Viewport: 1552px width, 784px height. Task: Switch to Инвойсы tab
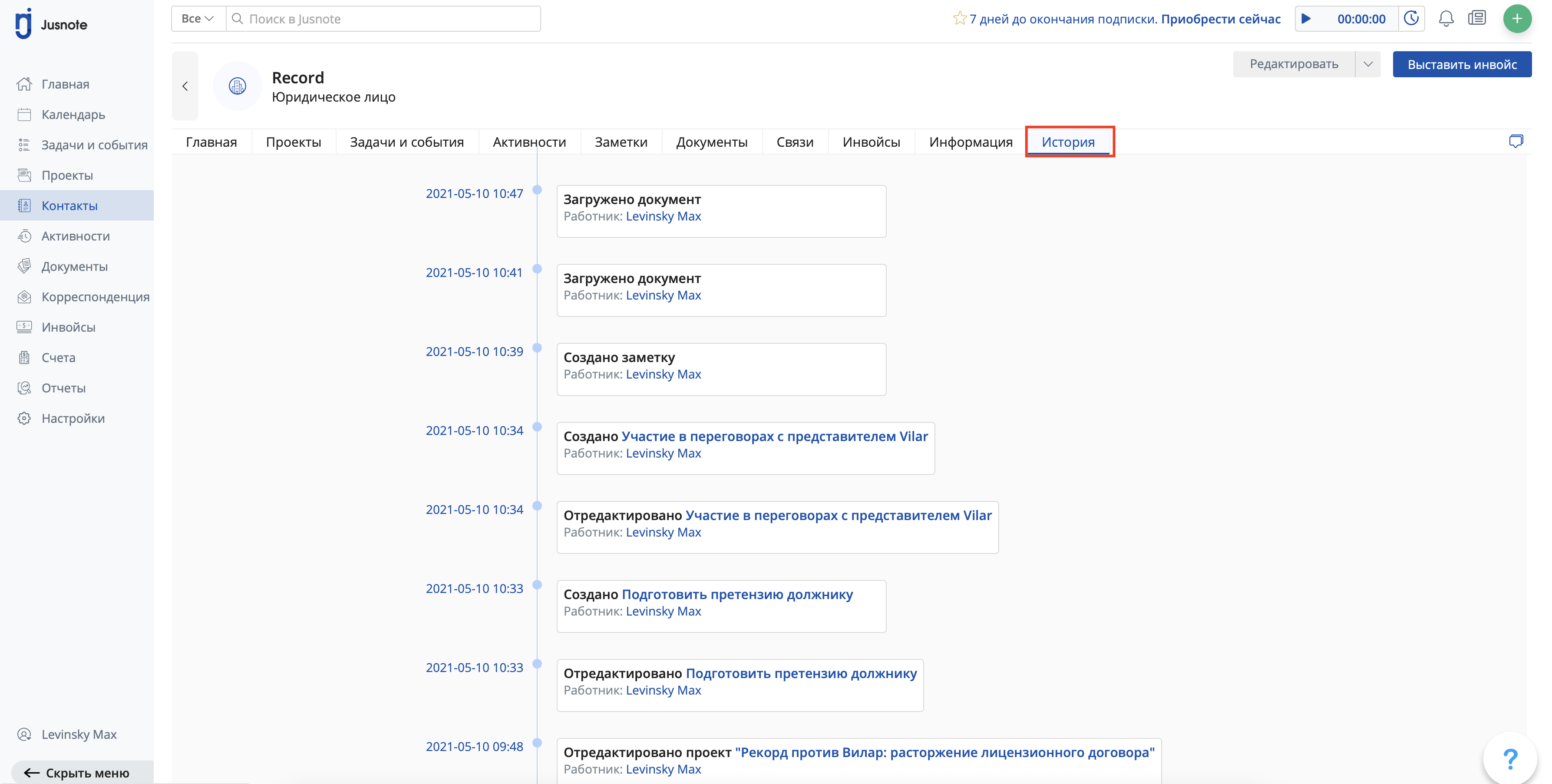[871, 142]
